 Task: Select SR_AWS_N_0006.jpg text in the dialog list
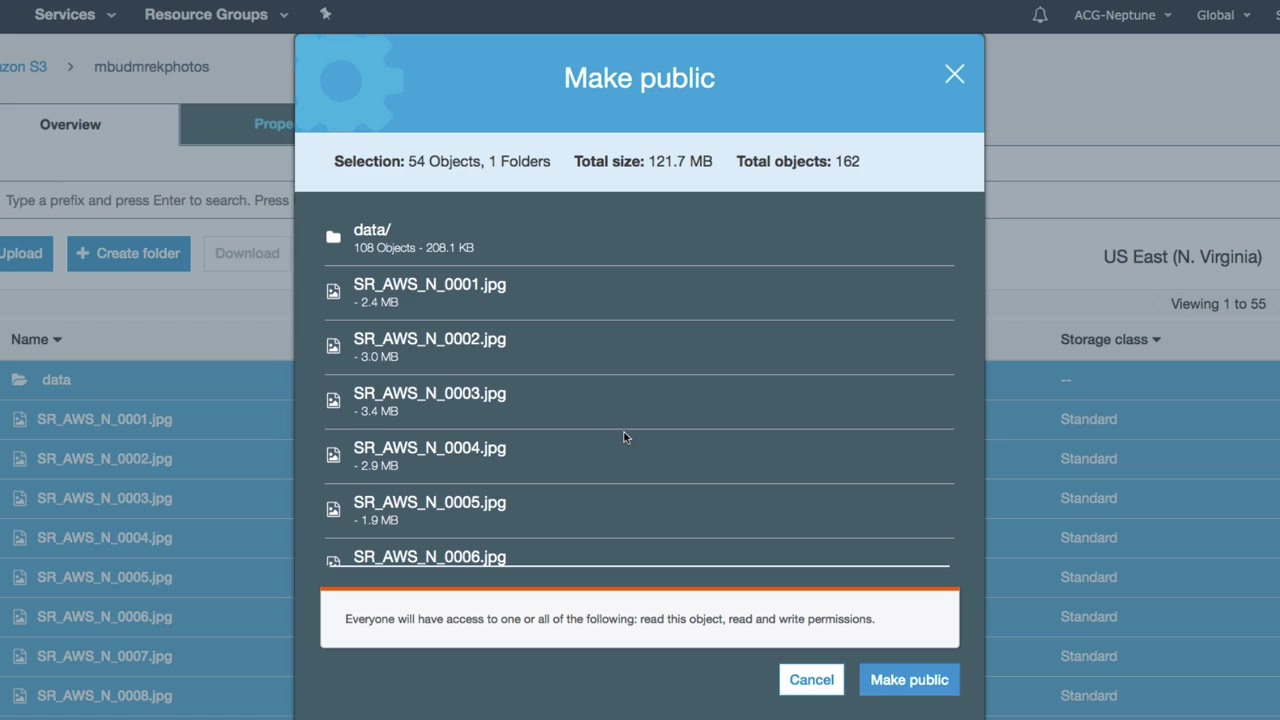pos(430,557)
